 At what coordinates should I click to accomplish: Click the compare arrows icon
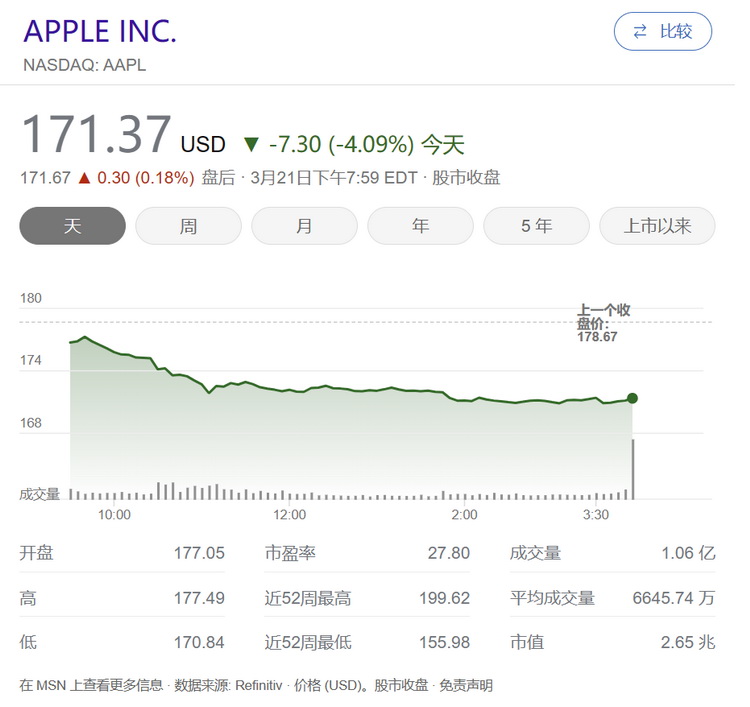coord(640,32)
